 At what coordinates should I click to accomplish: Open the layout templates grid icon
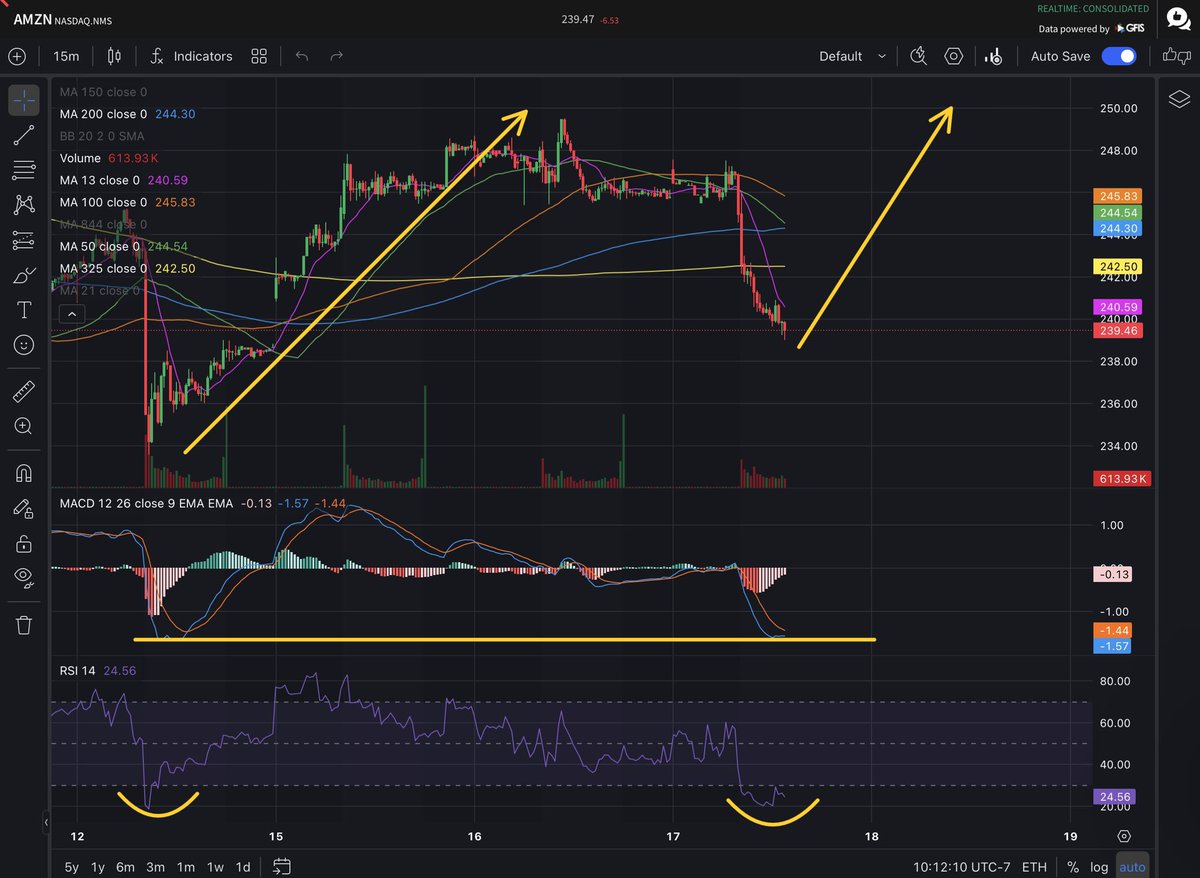(x=259, y=56)
